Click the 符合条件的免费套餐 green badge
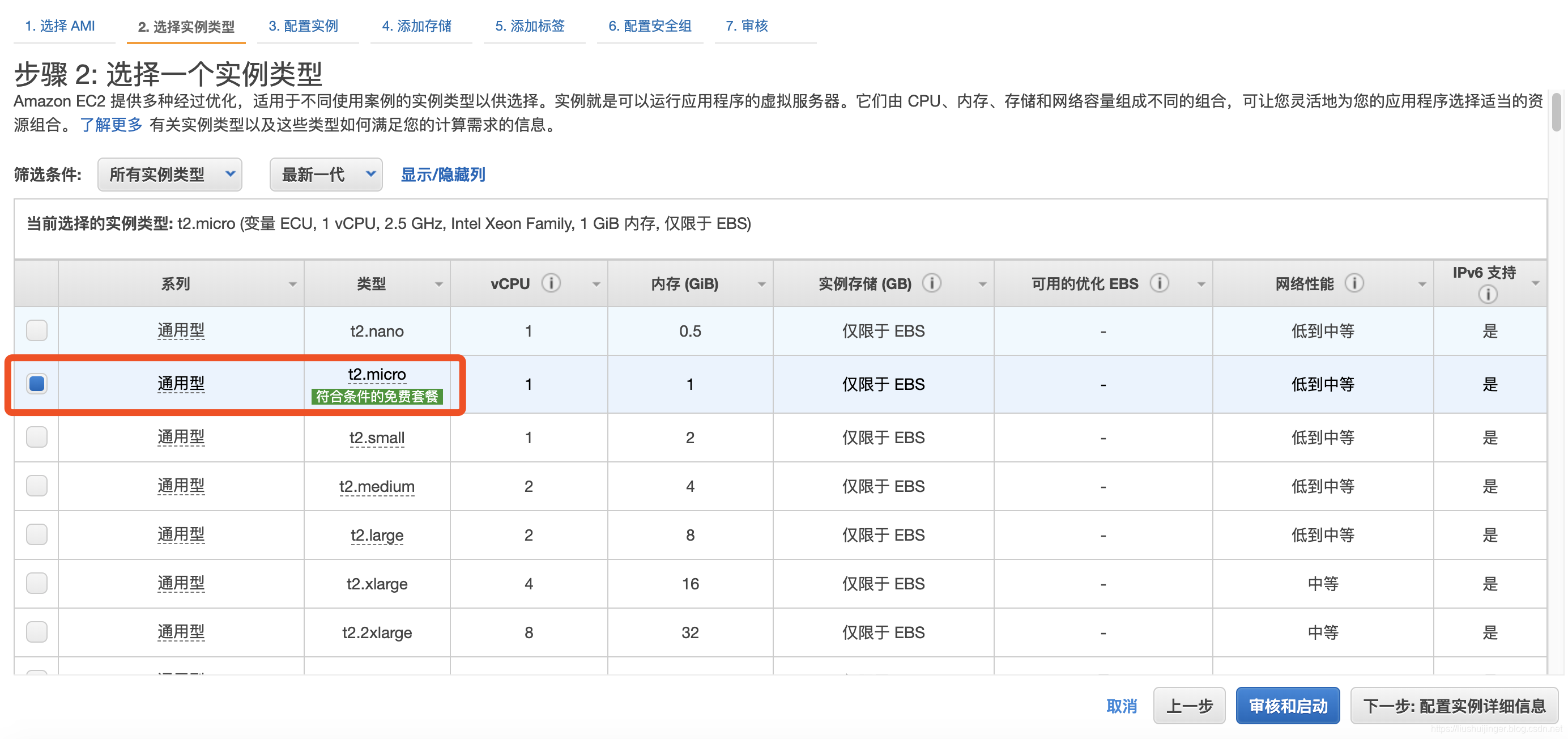 [x=377, y=396]
